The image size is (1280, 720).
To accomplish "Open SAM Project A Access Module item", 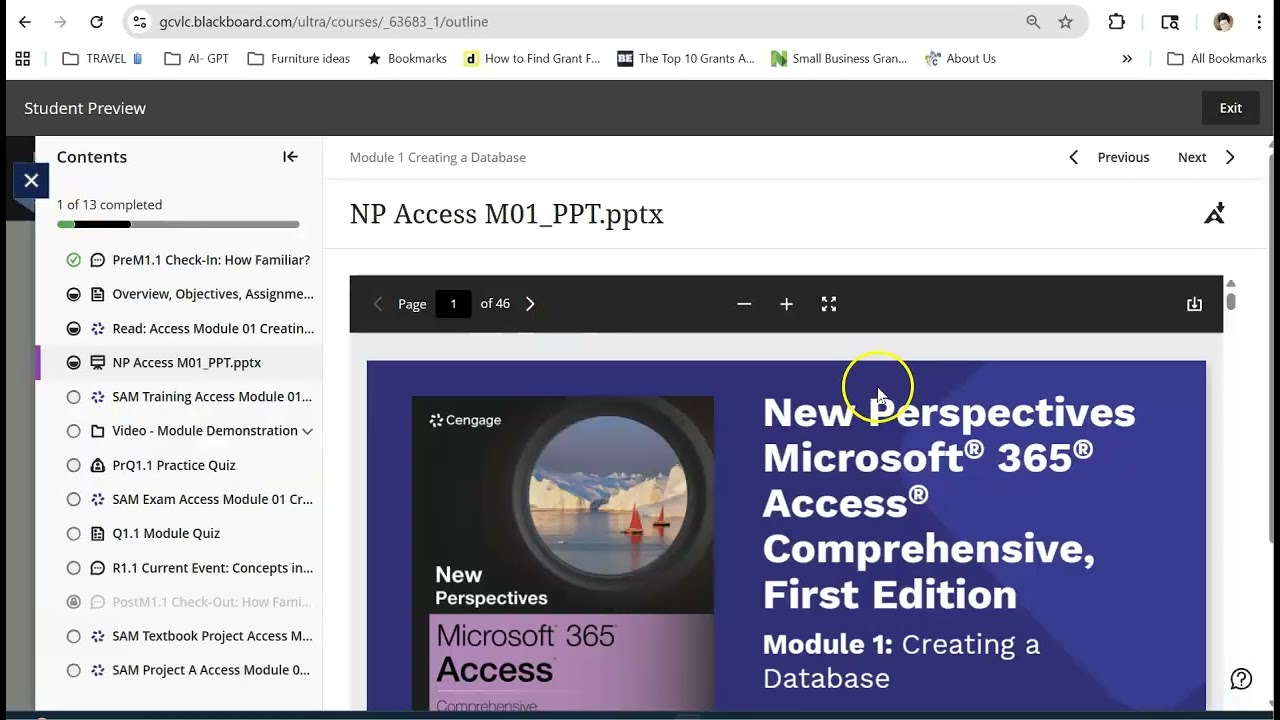I will click(211, 670).
